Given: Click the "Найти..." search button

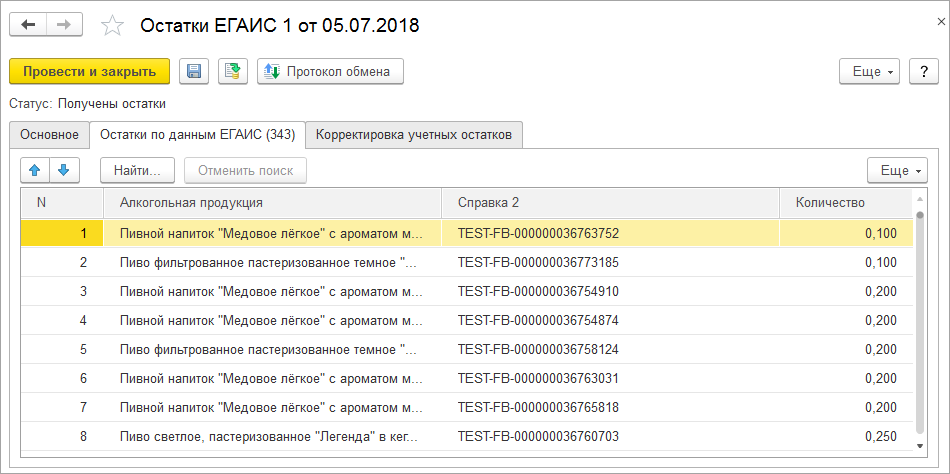Looking at the screenshot, I should (x=137, y=170).
